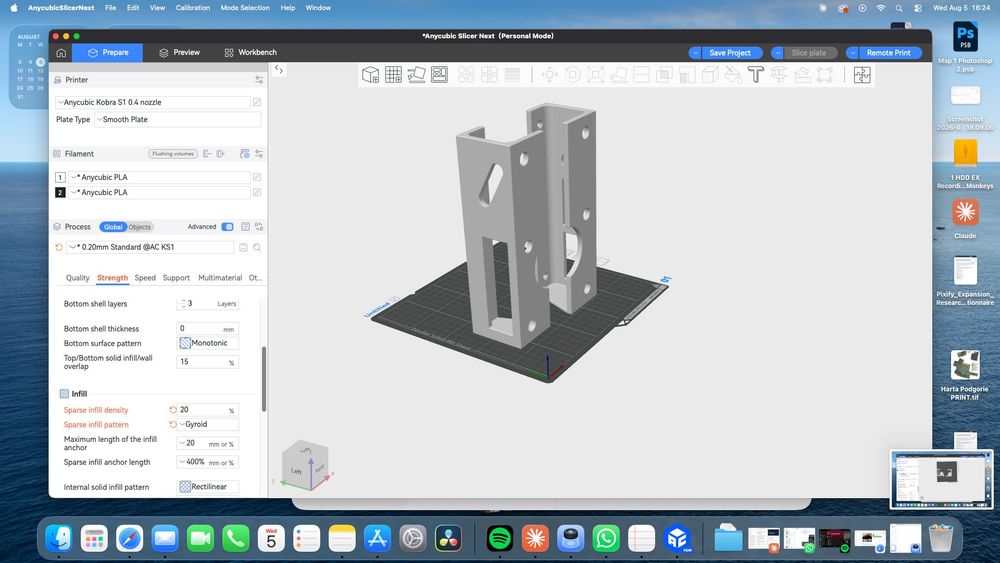Open filament 1 Anycubic PLA dropdown
Screen dimensions: 1000x563
coord(159,177)
